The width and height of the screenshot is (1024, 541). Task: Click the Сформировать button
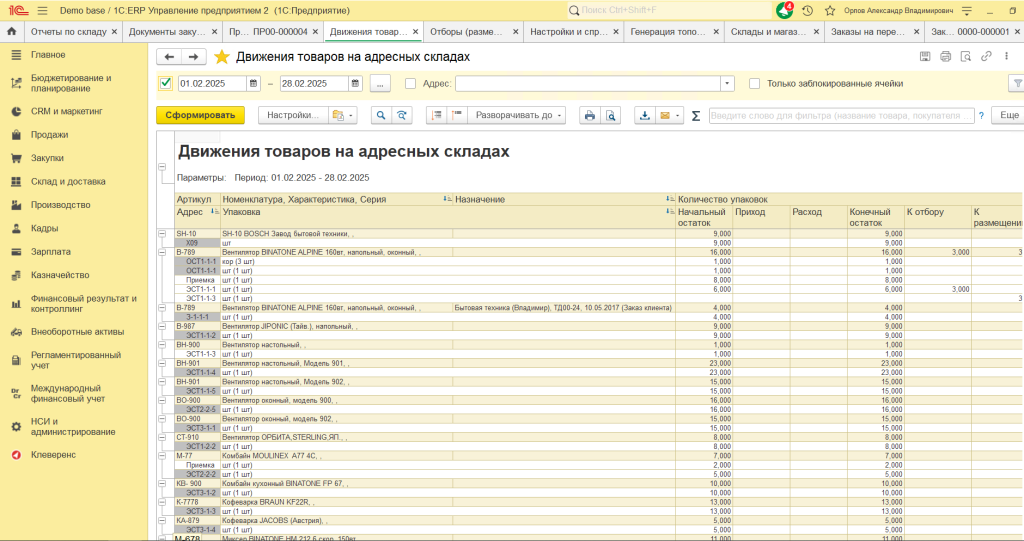coord(200,115)
